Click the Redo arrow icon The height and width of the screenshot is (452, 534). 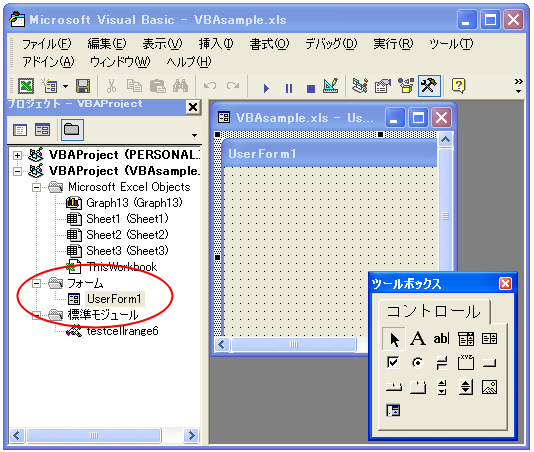pos(233,85)
